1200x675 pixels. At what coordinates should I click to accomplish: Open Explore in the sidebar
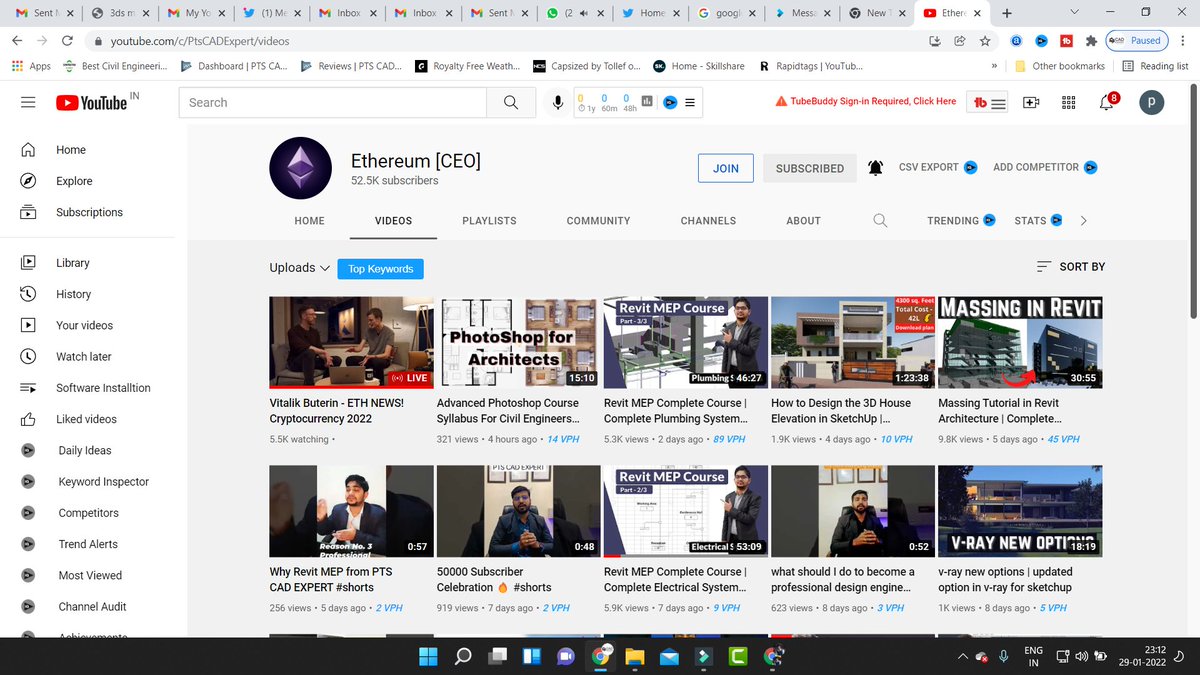click(74, 181)
